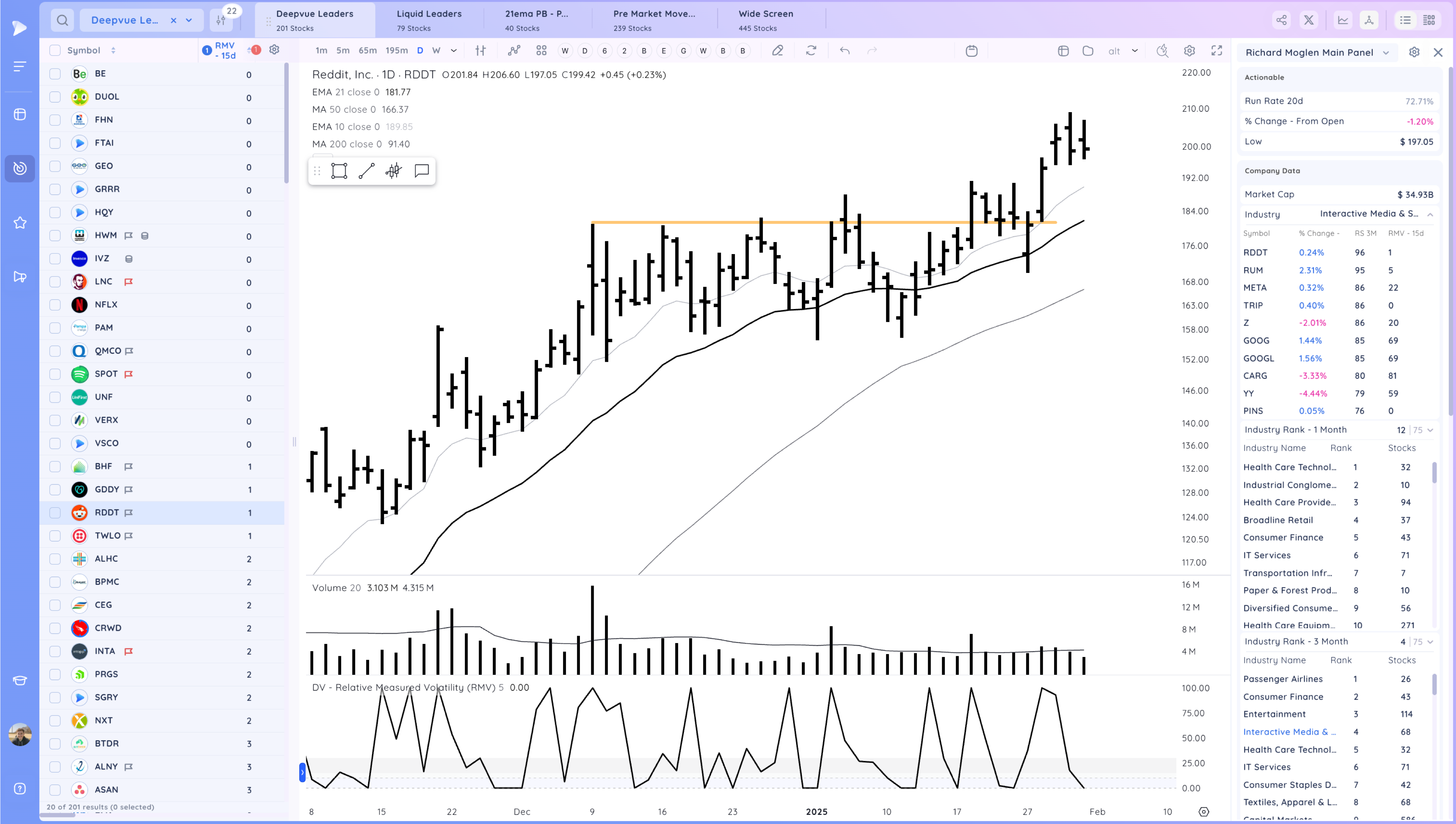
Task: Select the 65m timeframe button
Action: click(367, 51)
